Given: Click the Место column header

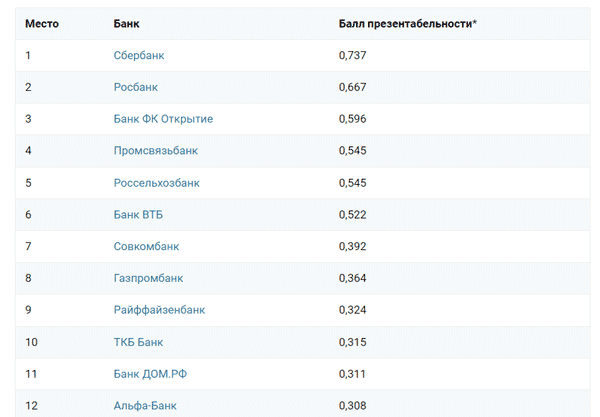Looking at the screenshot, I should [x=42, y=22].
